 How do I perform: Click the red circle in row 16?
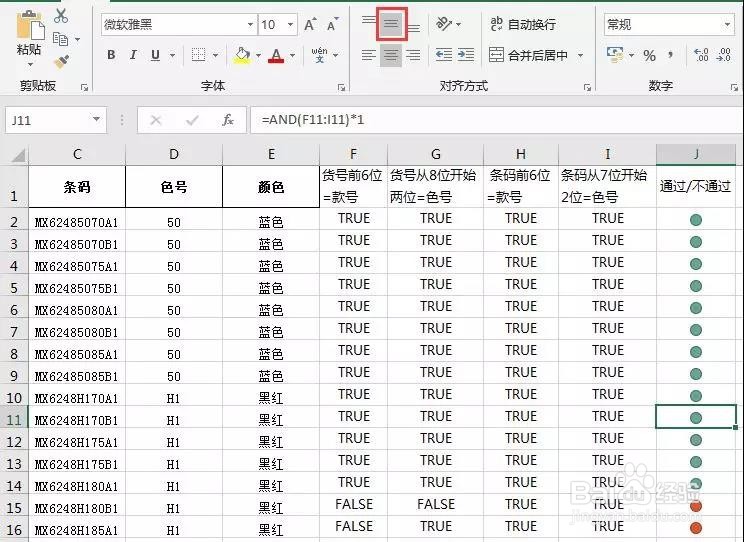696,527
